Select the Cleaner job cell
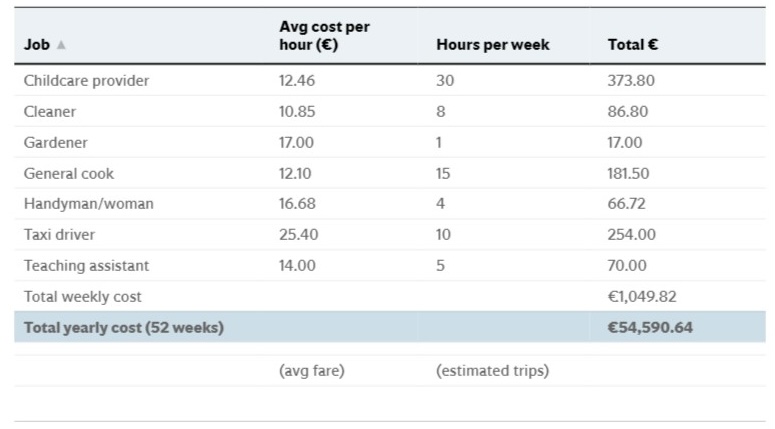 (x=50, y=112)
